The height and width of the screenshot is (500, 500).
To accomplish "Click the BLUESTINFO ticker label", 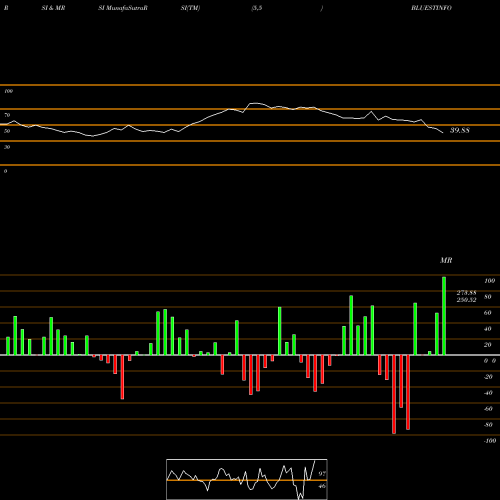I will [x=431, y=8].
